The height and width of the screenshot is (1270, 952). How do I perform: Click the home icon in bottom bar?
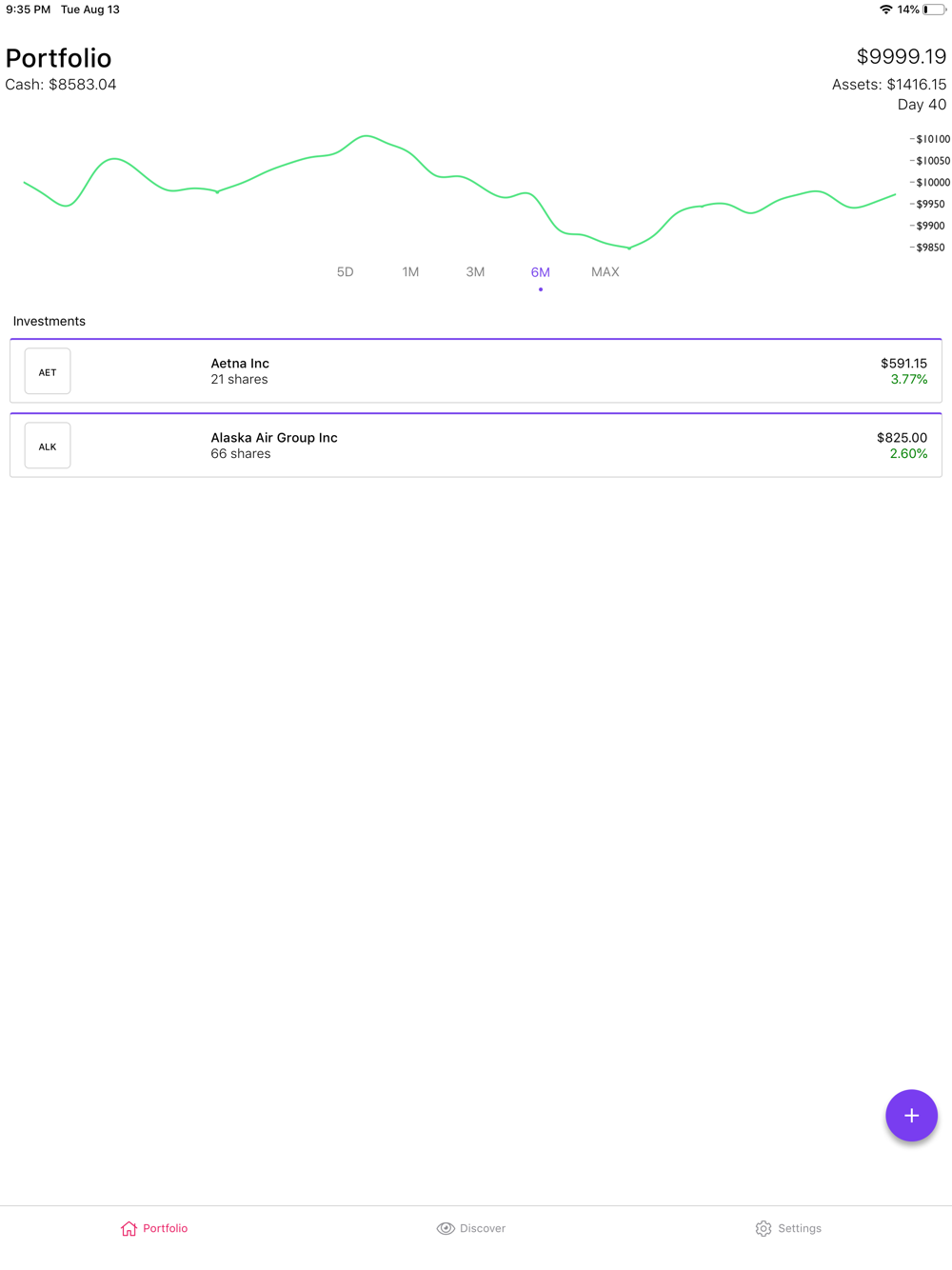(129, 1228)
